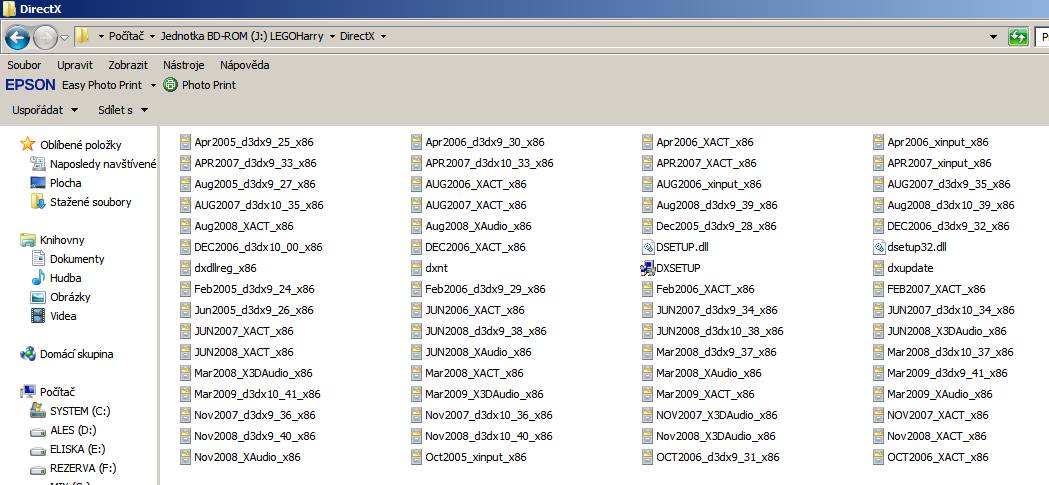Select Počítač in the navigation pane

48,392
